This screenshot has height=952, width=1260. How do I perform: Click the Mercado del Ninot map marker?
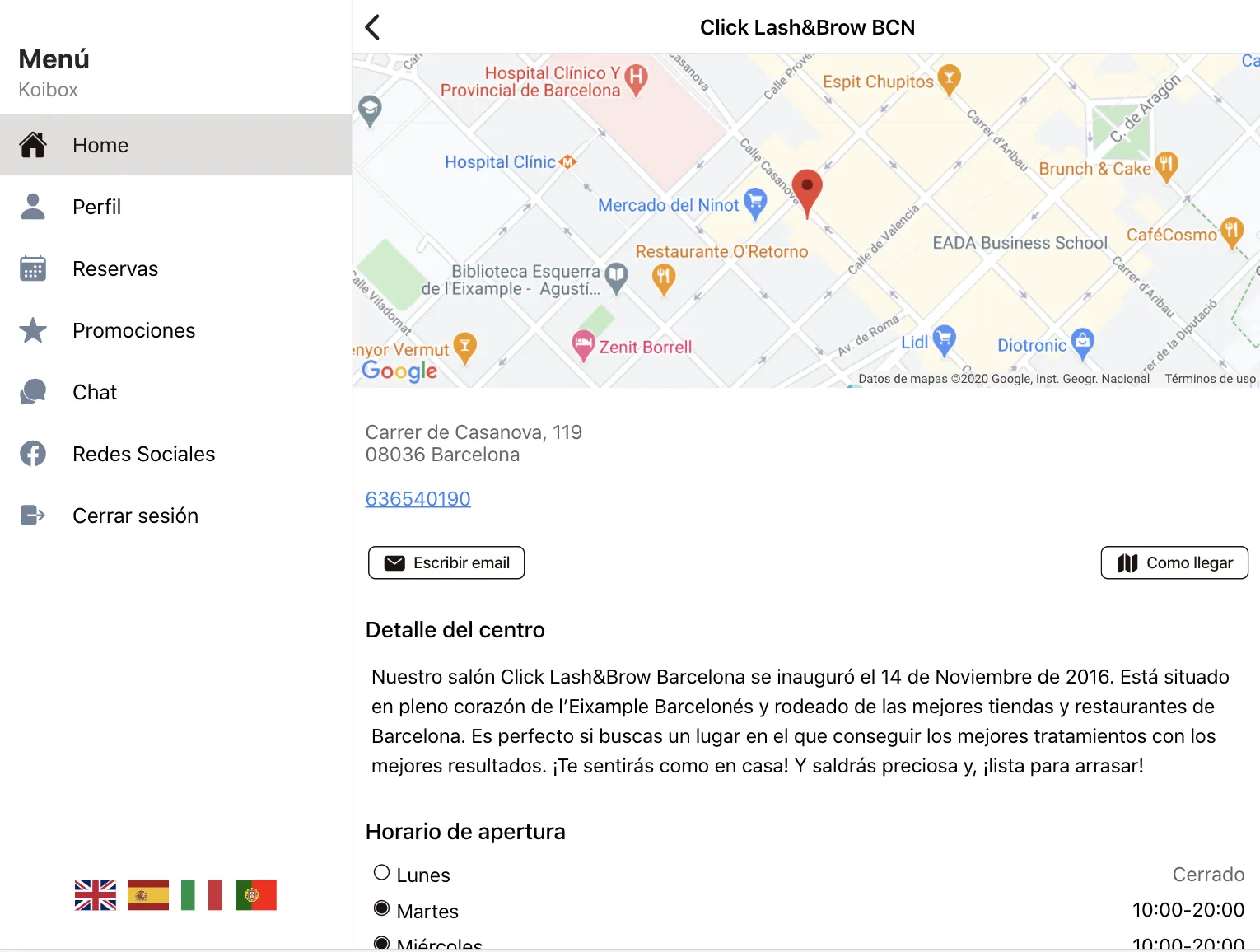[x=754, y=203]
